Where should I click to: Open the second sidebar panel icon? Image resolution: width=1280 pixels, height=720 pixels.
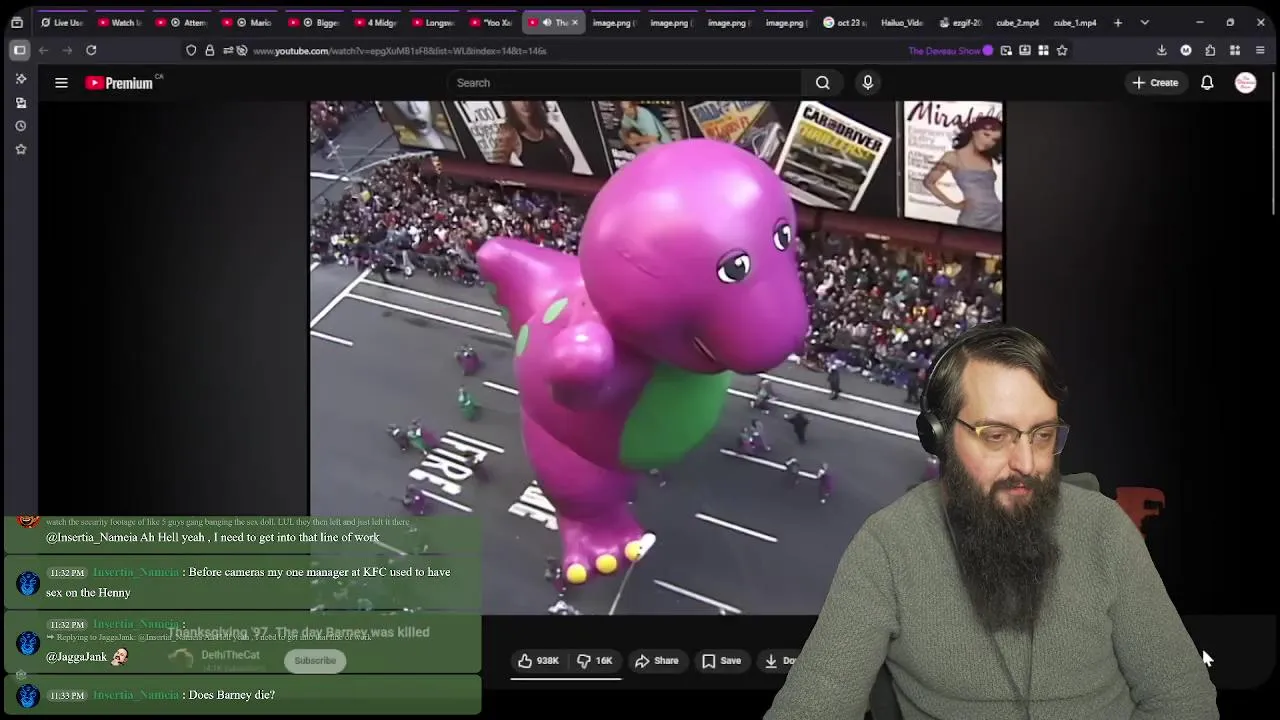(x=20, y=102)
